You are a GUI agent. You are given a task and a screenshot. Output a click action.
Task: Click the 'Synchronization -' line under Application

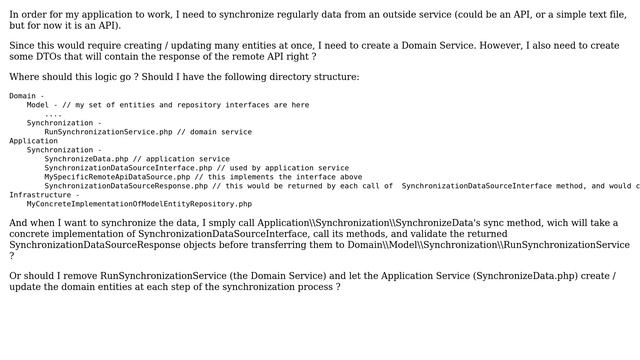pyautogui.click(x=64, y=150)
